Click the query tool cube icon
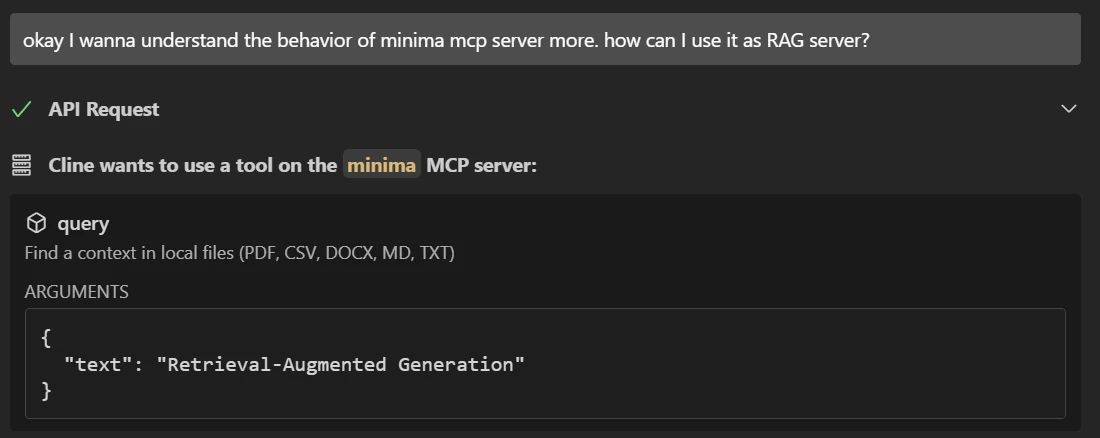 click(x=36, y=223)
